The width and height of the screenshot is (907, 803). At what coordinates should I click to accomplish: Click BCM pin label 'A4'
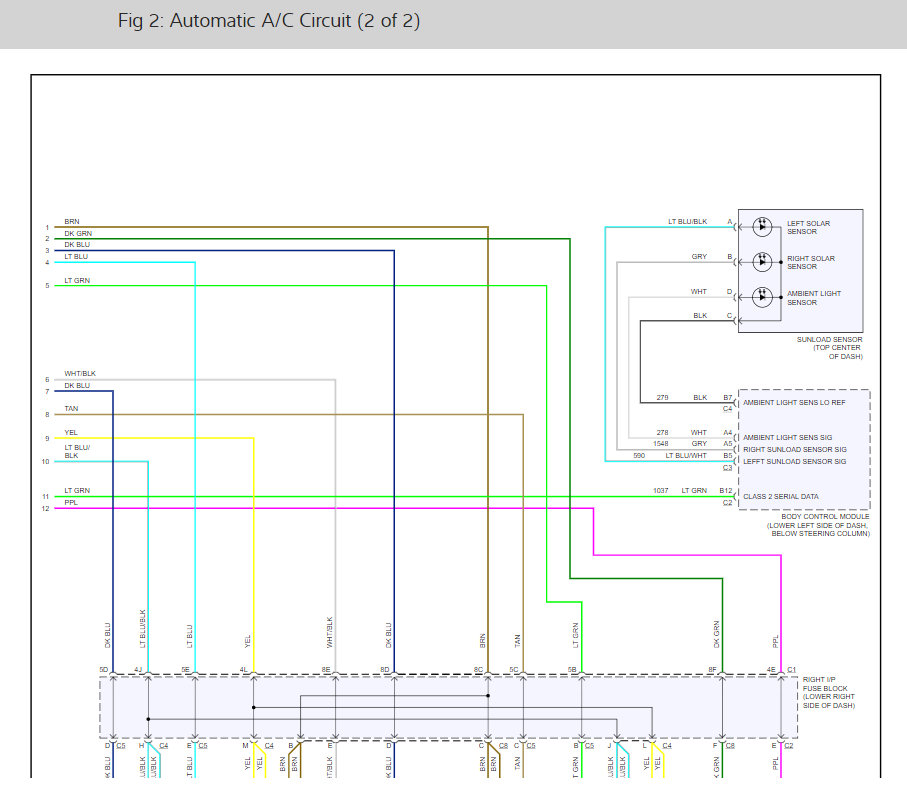(728, 433)
